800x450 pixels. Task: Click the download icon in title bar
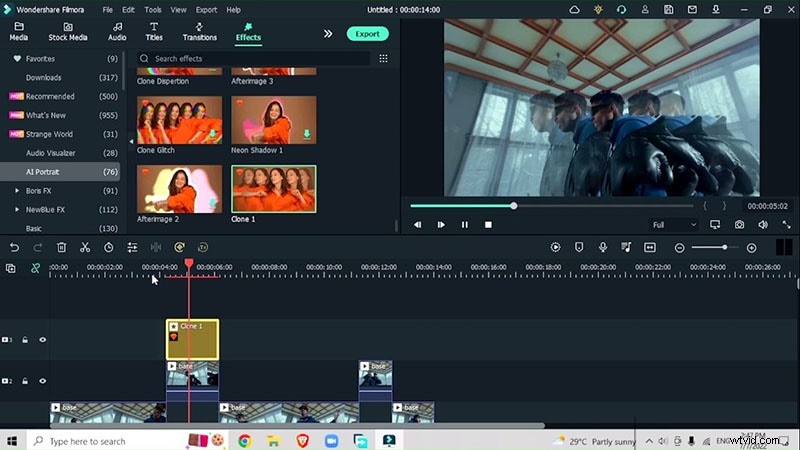[x=716, y=10]
